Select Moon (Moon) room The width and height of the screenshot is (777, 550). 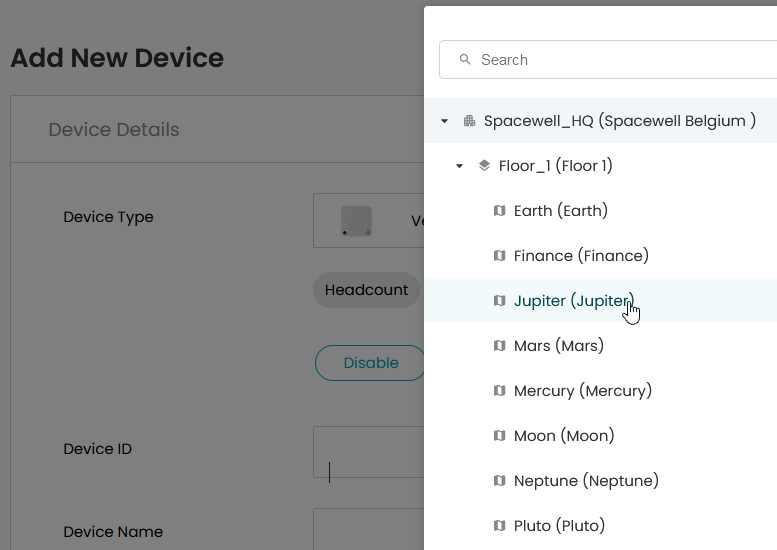(x=601, y=436)
